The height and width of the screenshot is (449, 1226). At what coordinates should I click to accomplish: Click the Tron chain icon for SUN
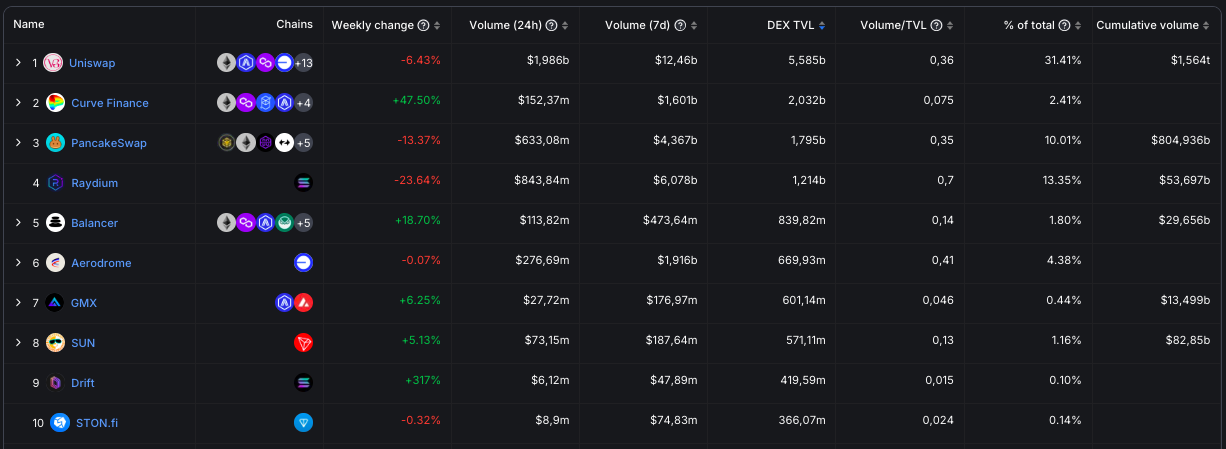[304, 343]
